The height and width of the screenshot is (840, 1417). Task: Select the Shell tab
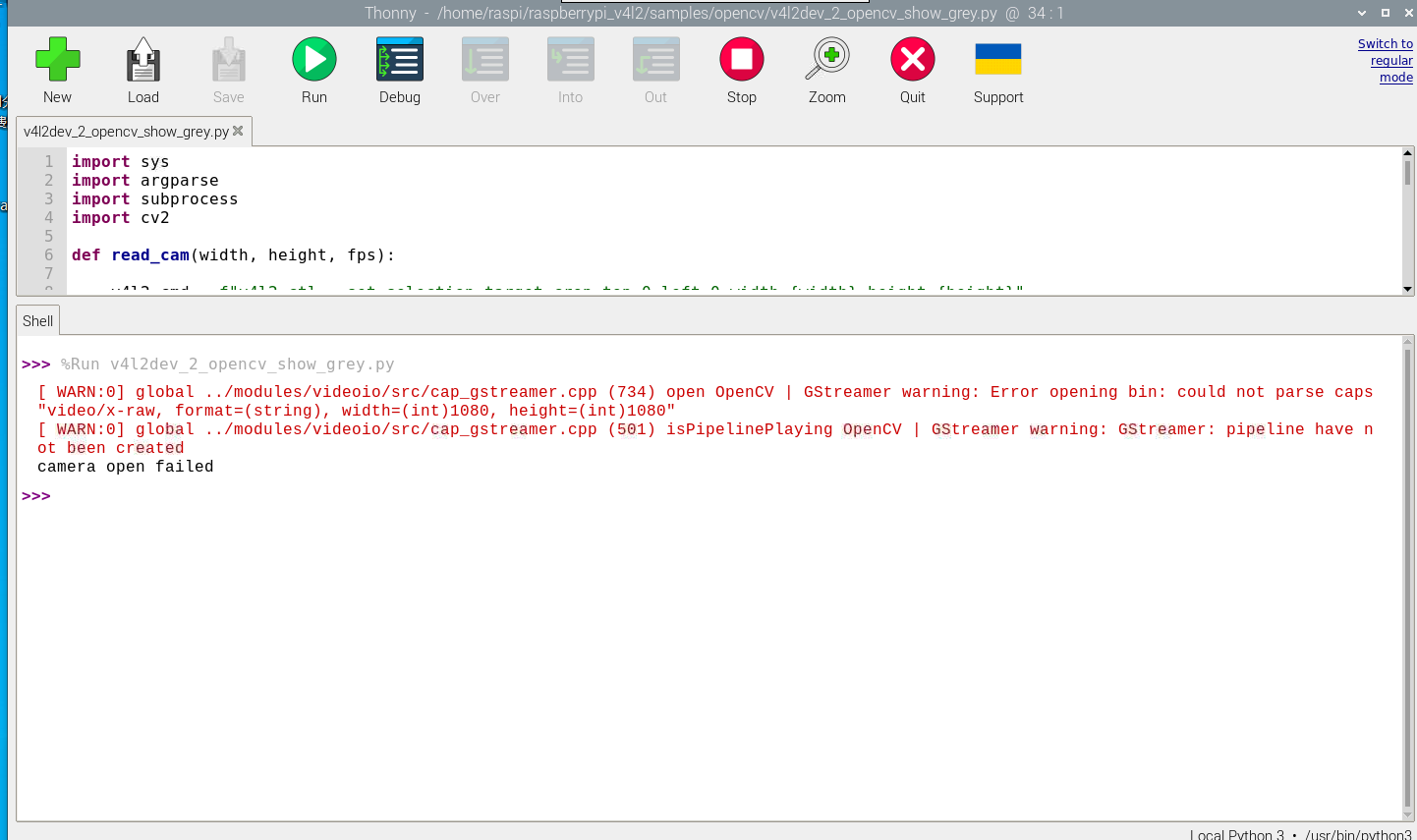[38, 321]
